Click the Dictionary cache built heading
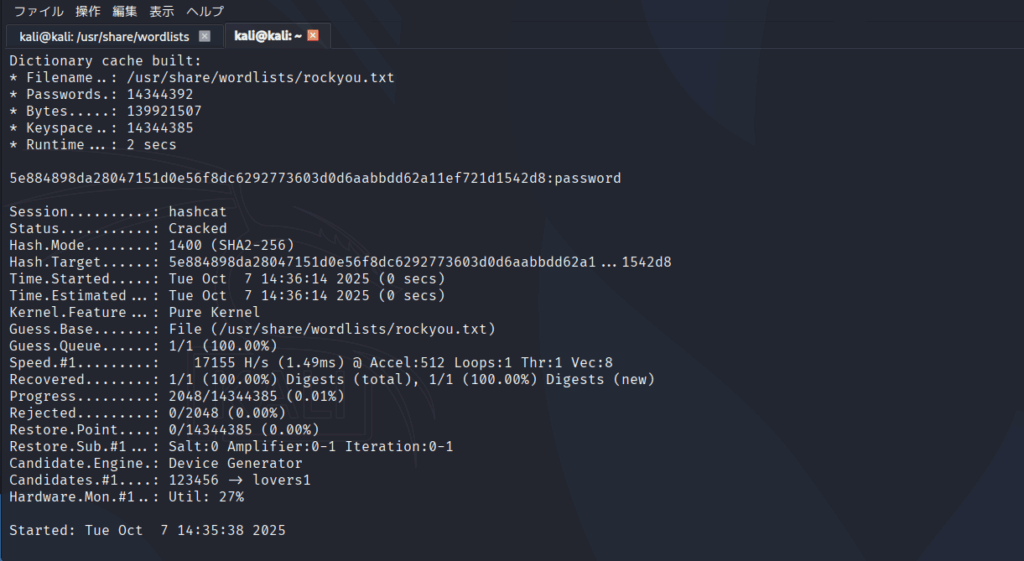Viewport: 1024px width, 561px height. click(x=105, y=60)
